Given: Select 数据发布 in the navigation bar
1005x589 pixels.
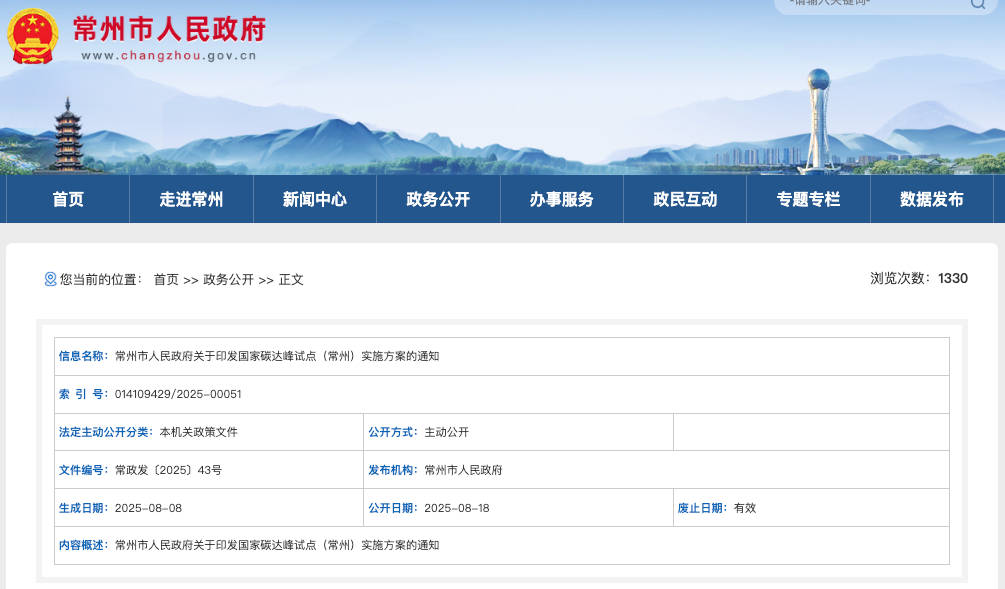Looking at the screenshot, I should [931, 199].
